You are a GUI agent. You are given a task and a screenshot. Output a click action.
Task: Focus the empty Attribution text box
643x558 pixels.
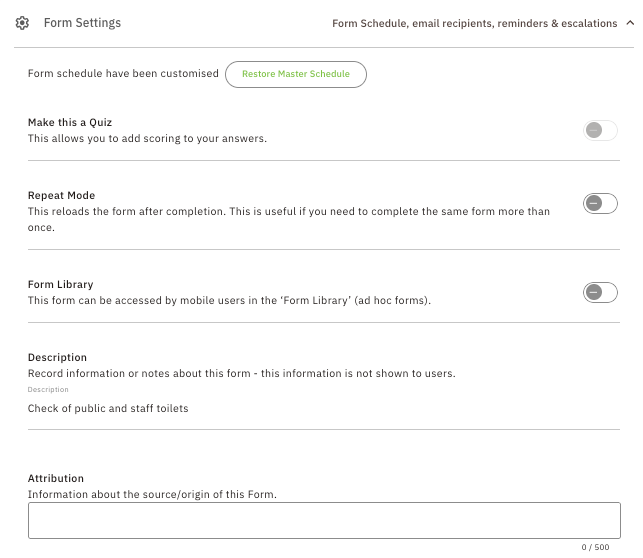click(x=324, y=520)
